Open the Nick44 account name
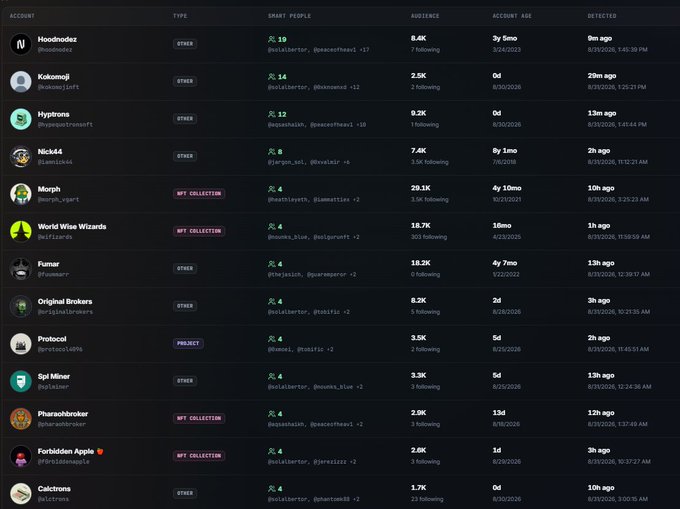Image resolution: width=680 pixels, height=509 pixels. pos(50,151)
